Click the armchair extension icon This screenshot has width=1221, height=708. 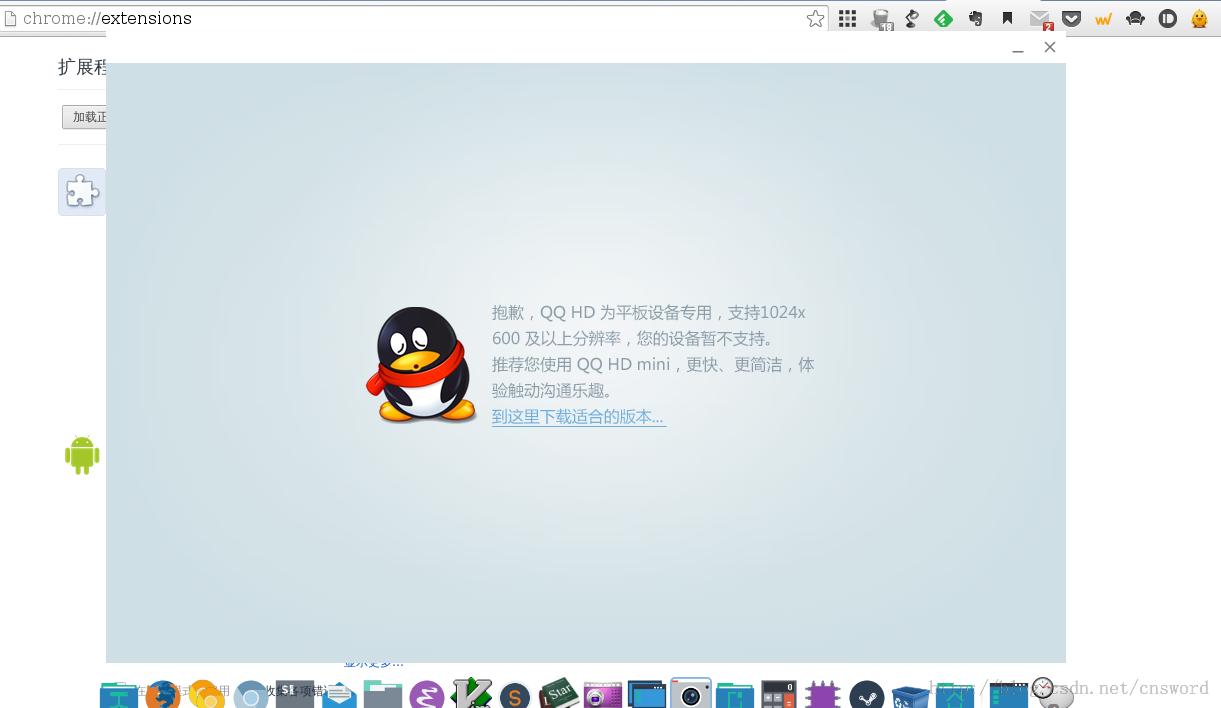coord(1135,18)
